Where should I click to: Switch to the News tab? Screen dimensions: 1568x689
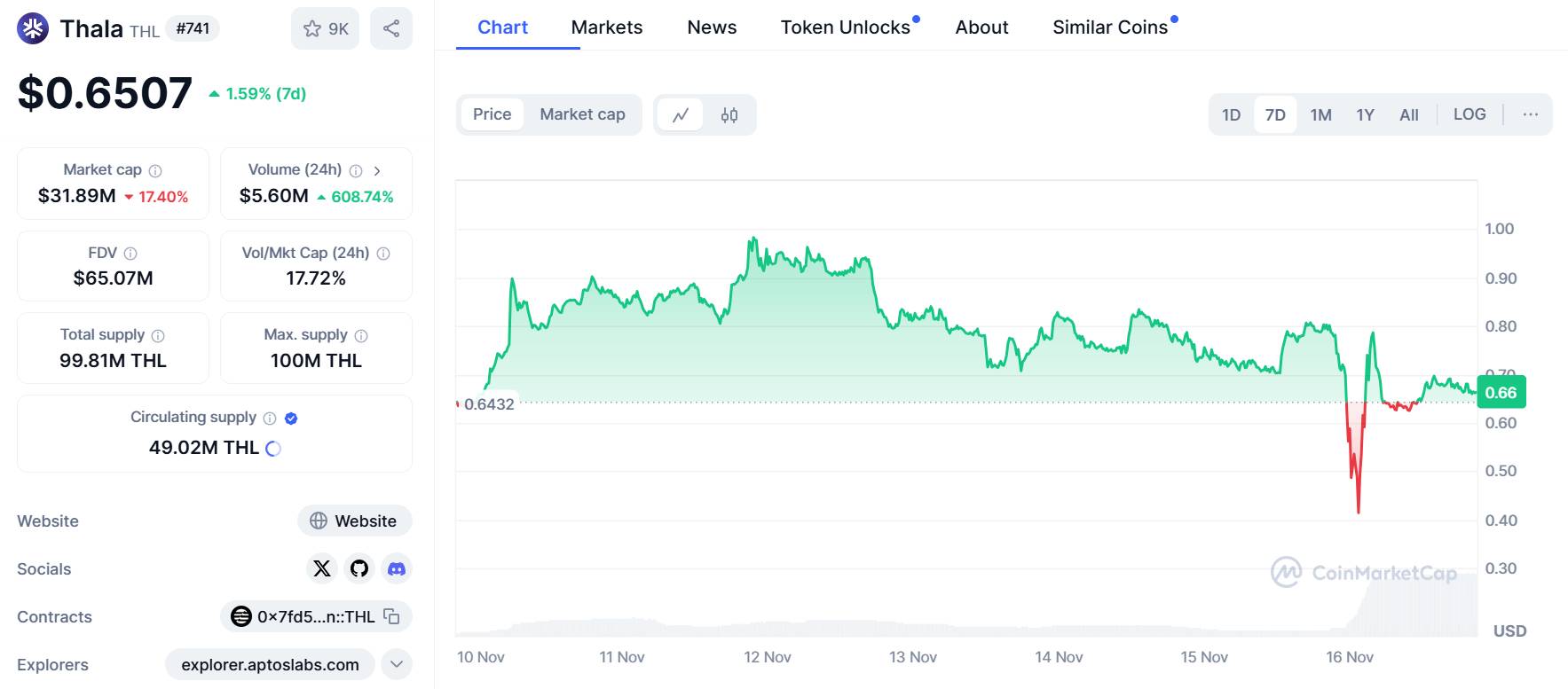pyautogui.click(x=712, y=27)
